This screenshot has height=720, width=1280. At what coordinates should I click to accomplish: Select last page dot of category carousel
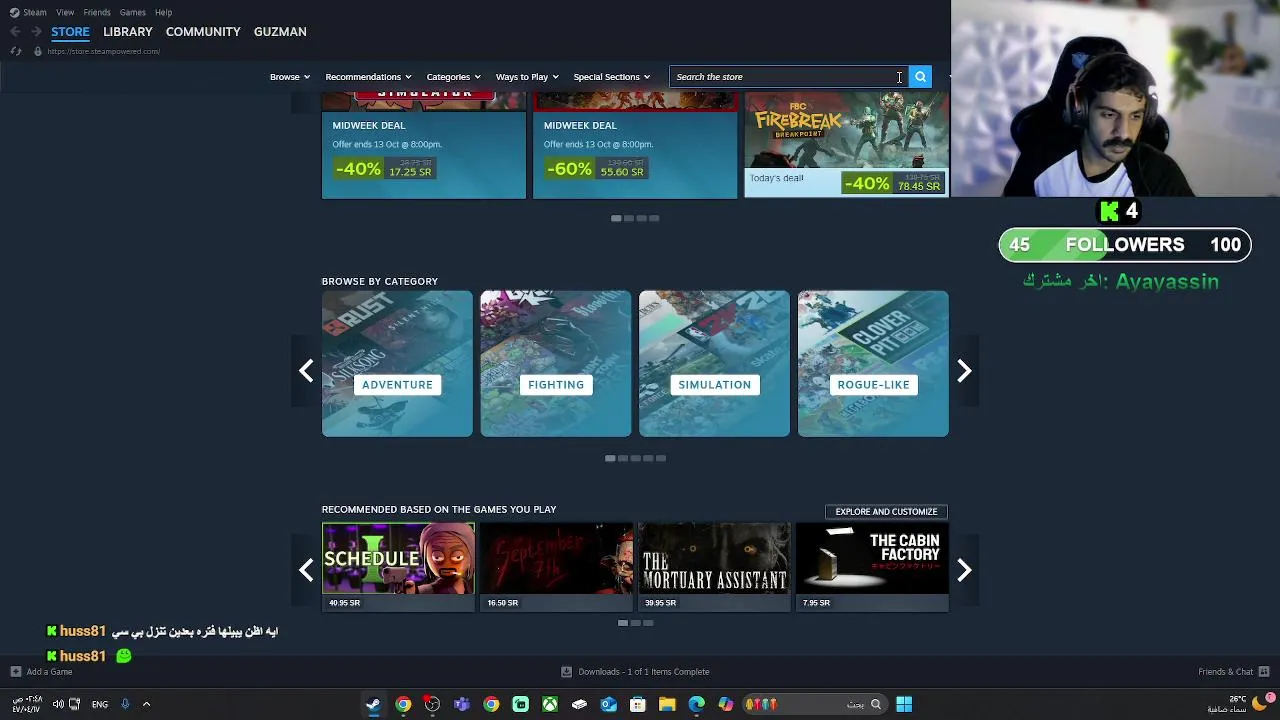[661, 458]
